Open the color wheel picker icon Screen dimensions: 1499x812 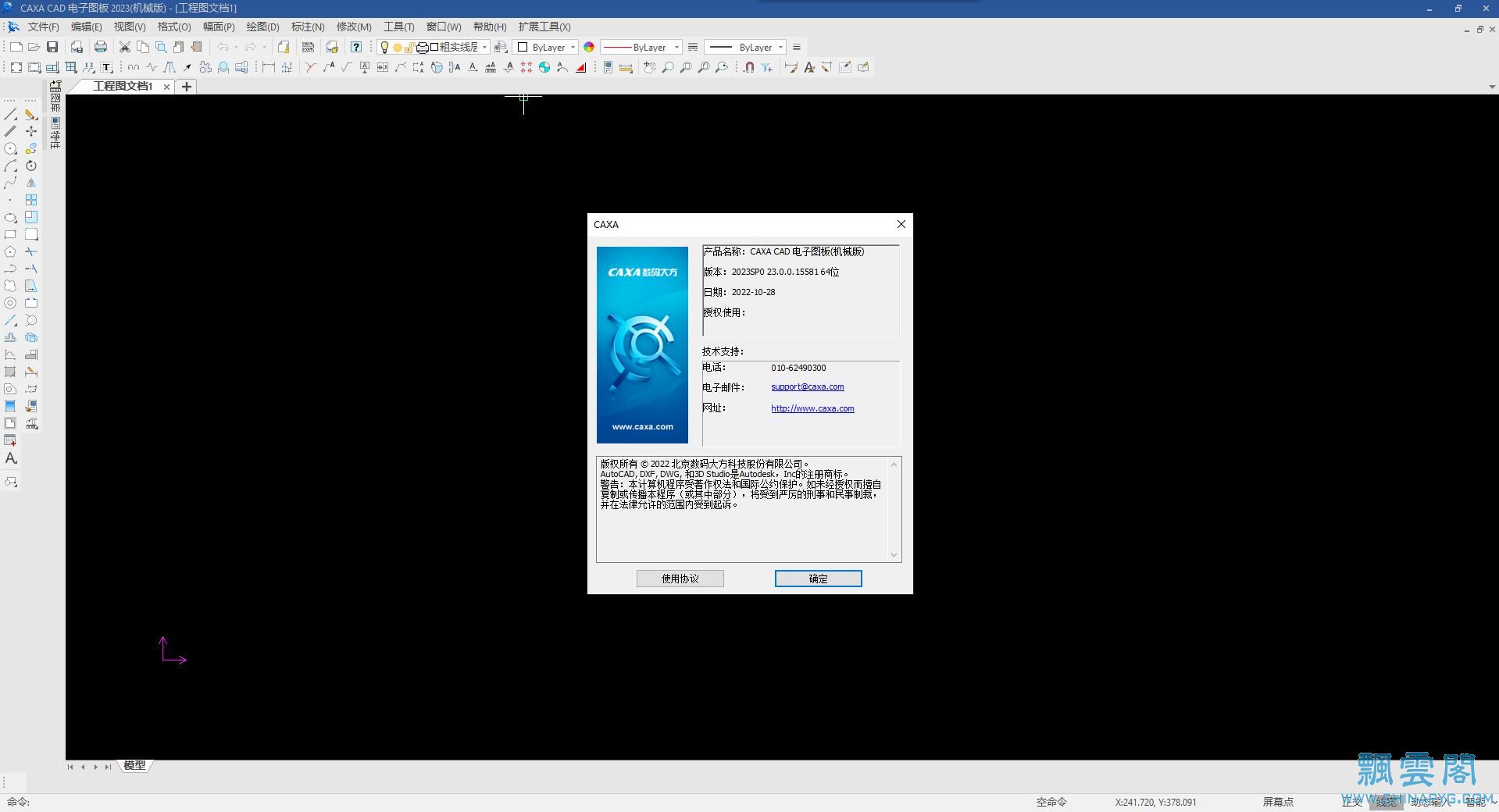click(x=589, y=47)
